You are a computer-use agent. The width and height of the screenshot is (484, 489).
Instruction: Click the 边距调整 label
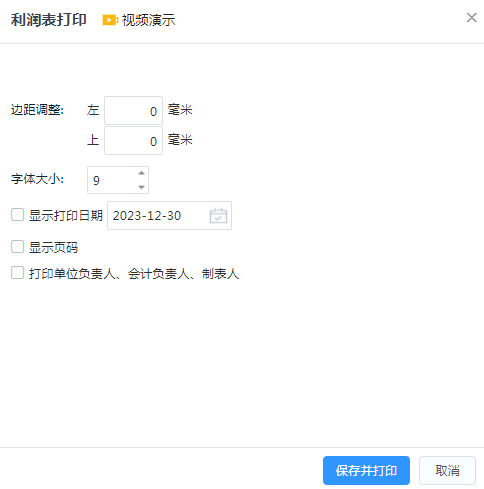tap(37, 110)
